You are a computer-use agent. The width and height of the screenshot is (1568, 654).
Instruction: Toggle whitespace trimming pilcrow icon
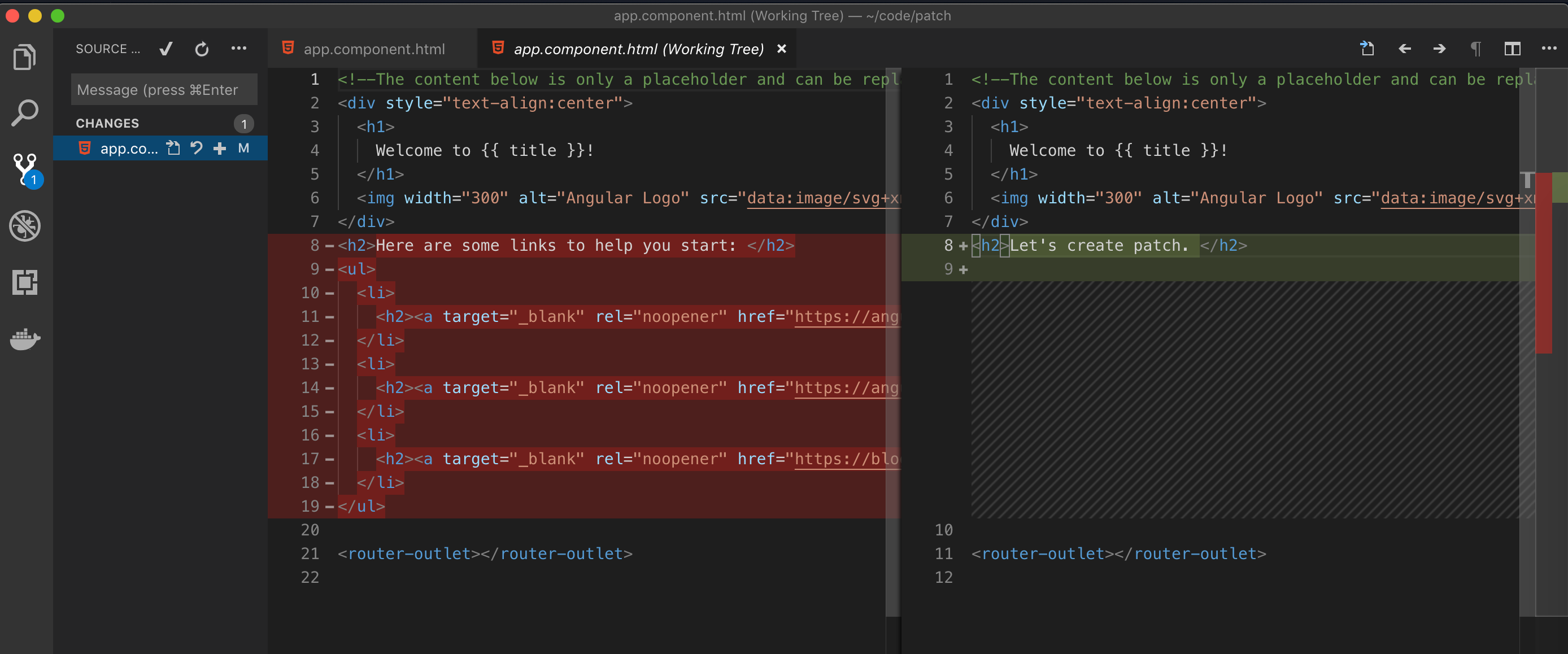point(1475,49)
